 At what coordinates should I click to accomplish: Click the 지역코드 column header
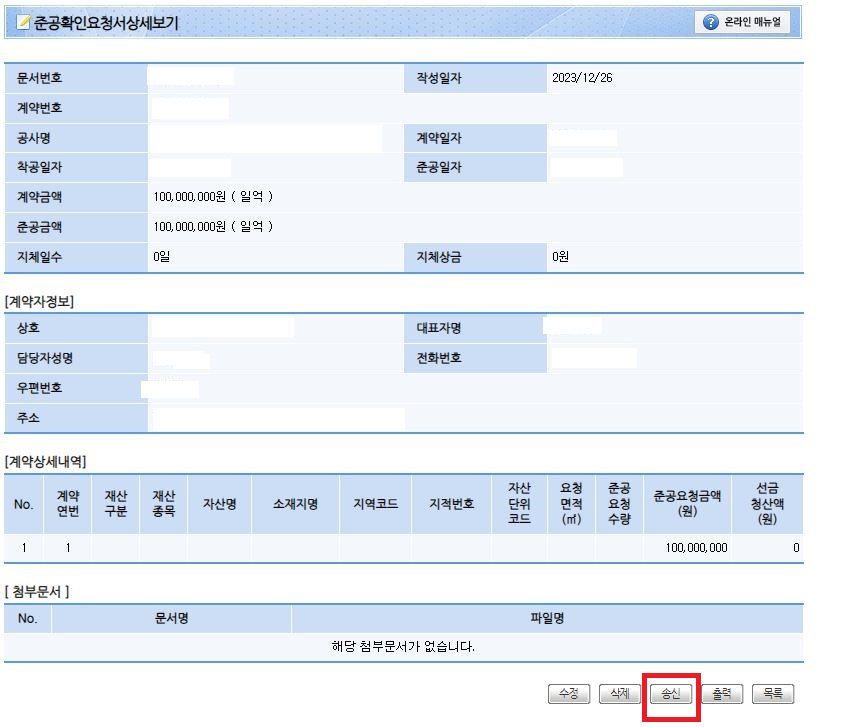click(376, 504)
